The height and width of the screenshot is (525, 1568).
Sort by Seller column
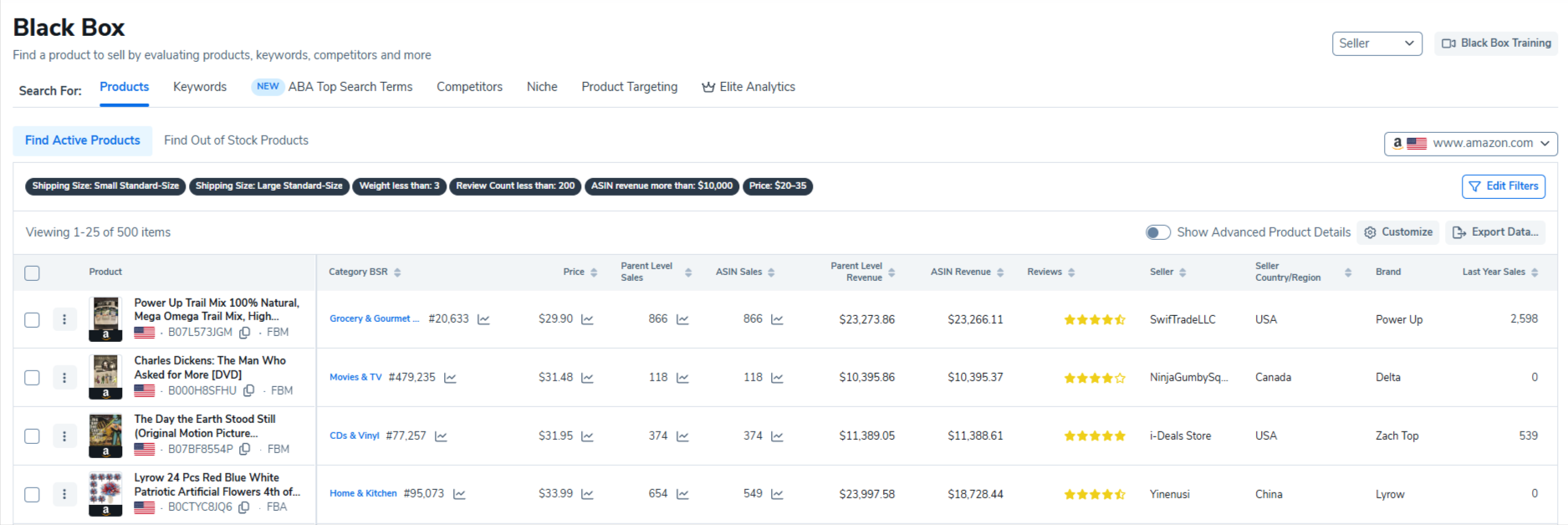pos(1182,273)
